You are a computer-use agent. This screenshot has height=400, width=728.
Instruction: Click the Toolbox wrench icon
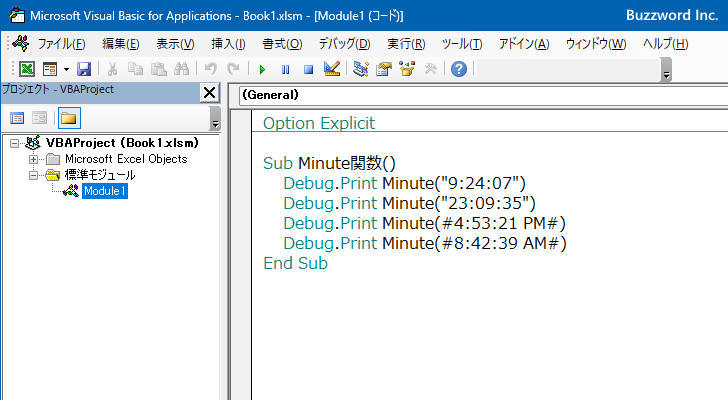[430, 69]
